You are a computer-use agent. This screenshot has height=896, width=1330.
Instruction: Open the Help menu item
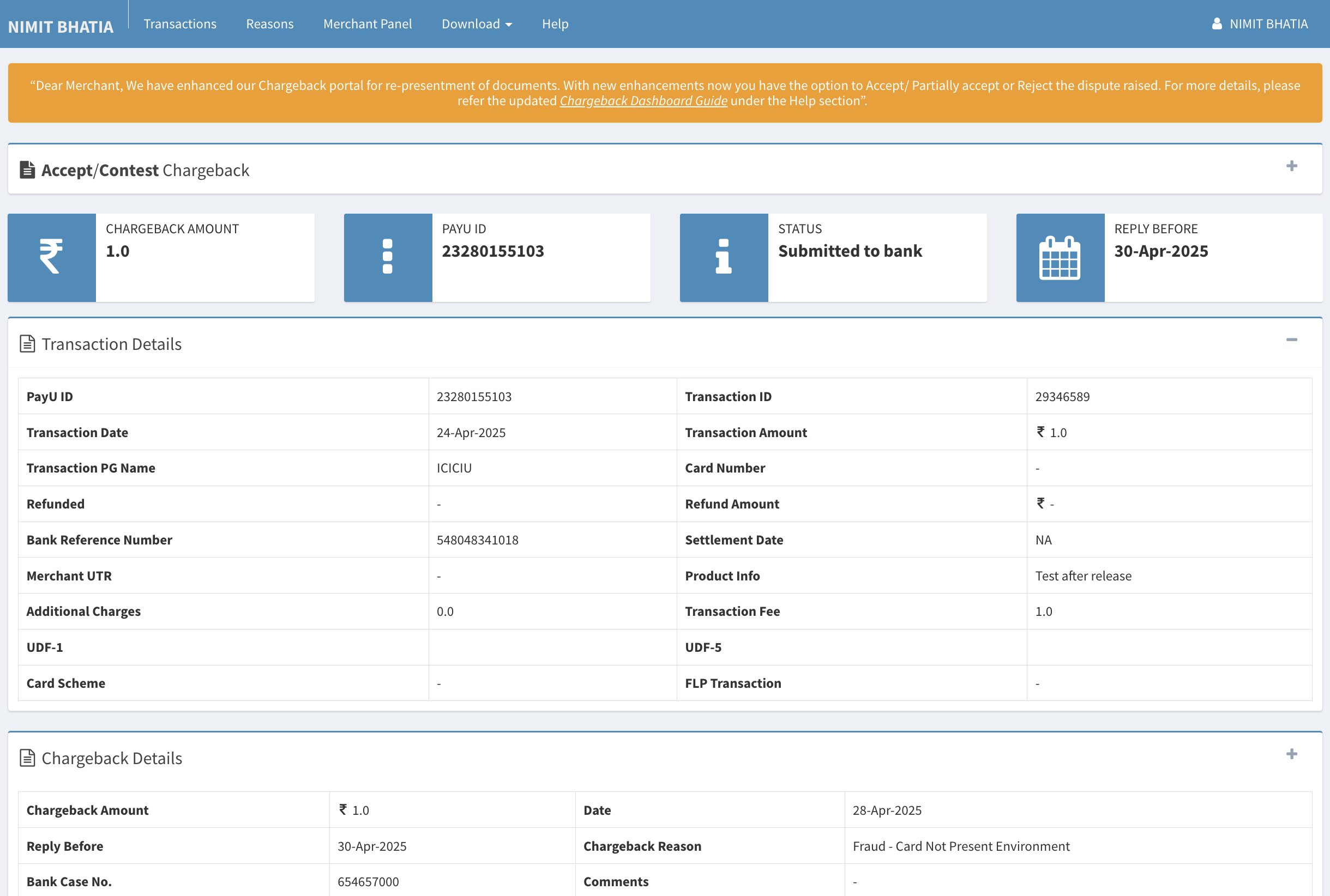[555, 24]
